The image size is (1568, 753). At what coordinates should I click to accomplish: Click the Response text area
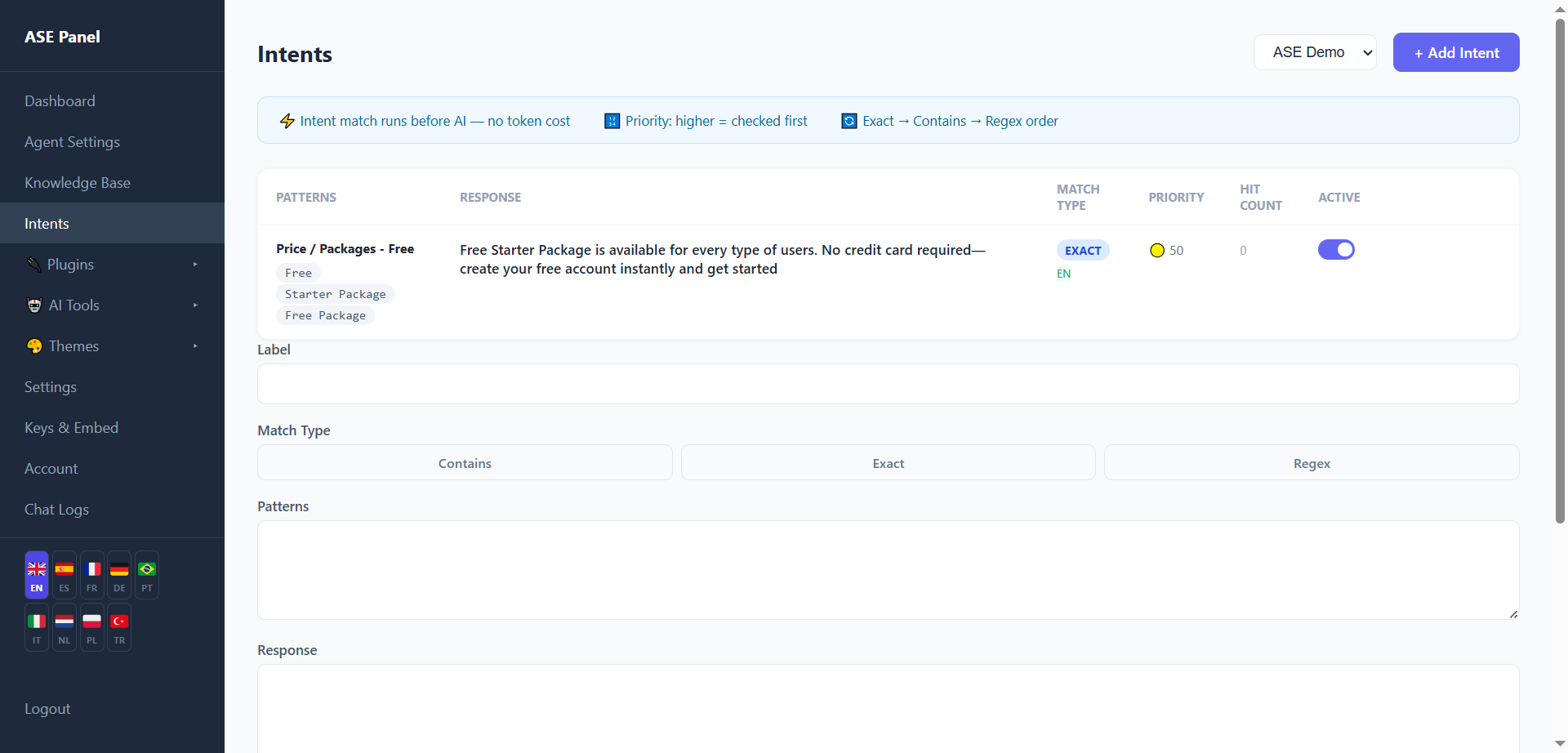889,708
